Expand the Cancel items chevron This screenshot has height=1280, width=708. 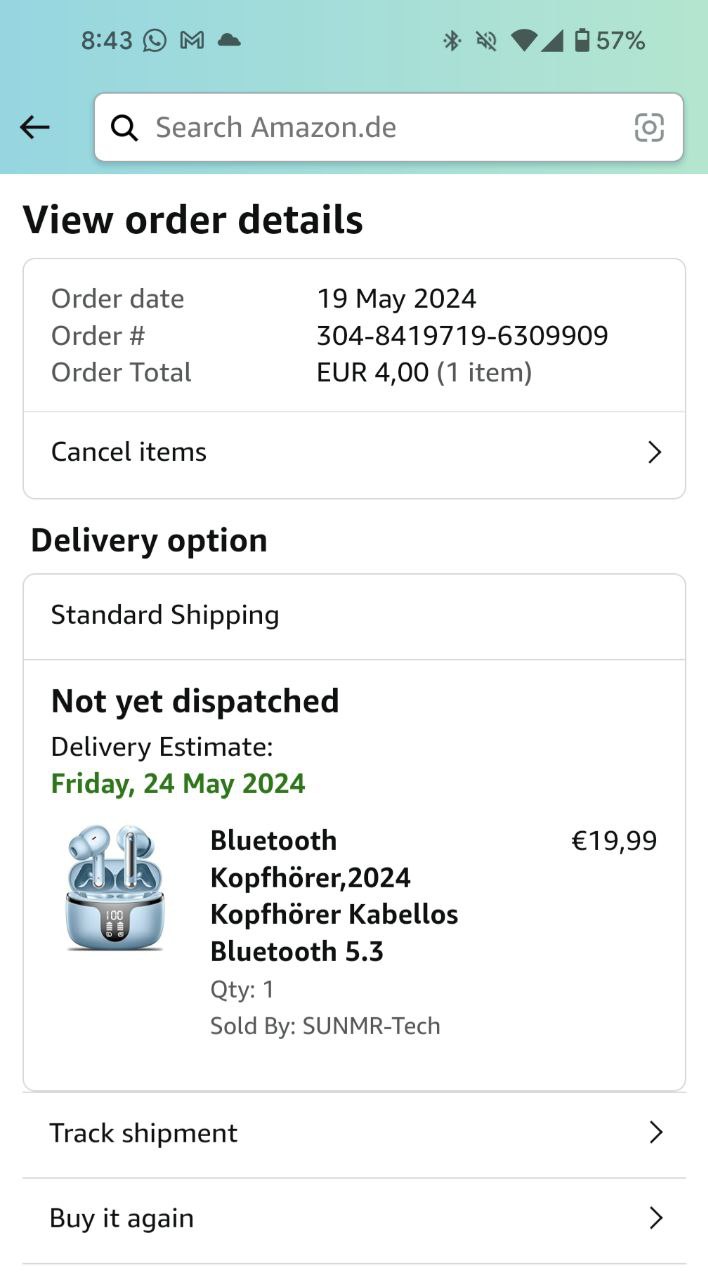(654, 452)
